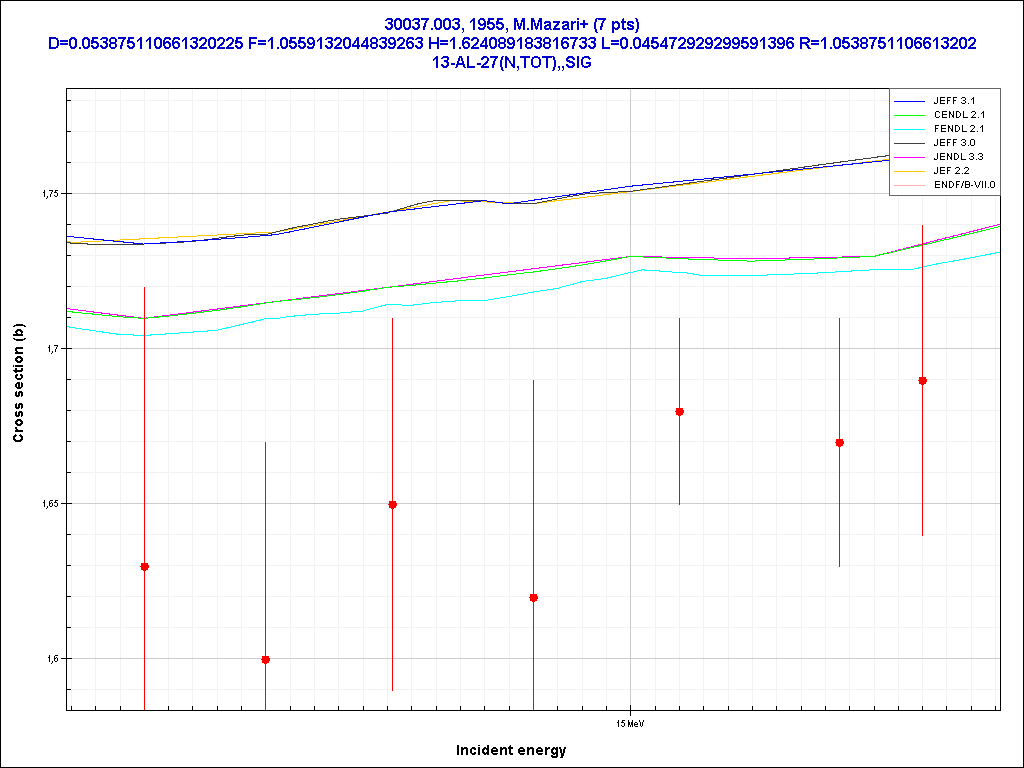The width and height of the screenshot is (1024, 768).
Task: Click the red data point at 1.68 barns
Action: click(679, 412)
